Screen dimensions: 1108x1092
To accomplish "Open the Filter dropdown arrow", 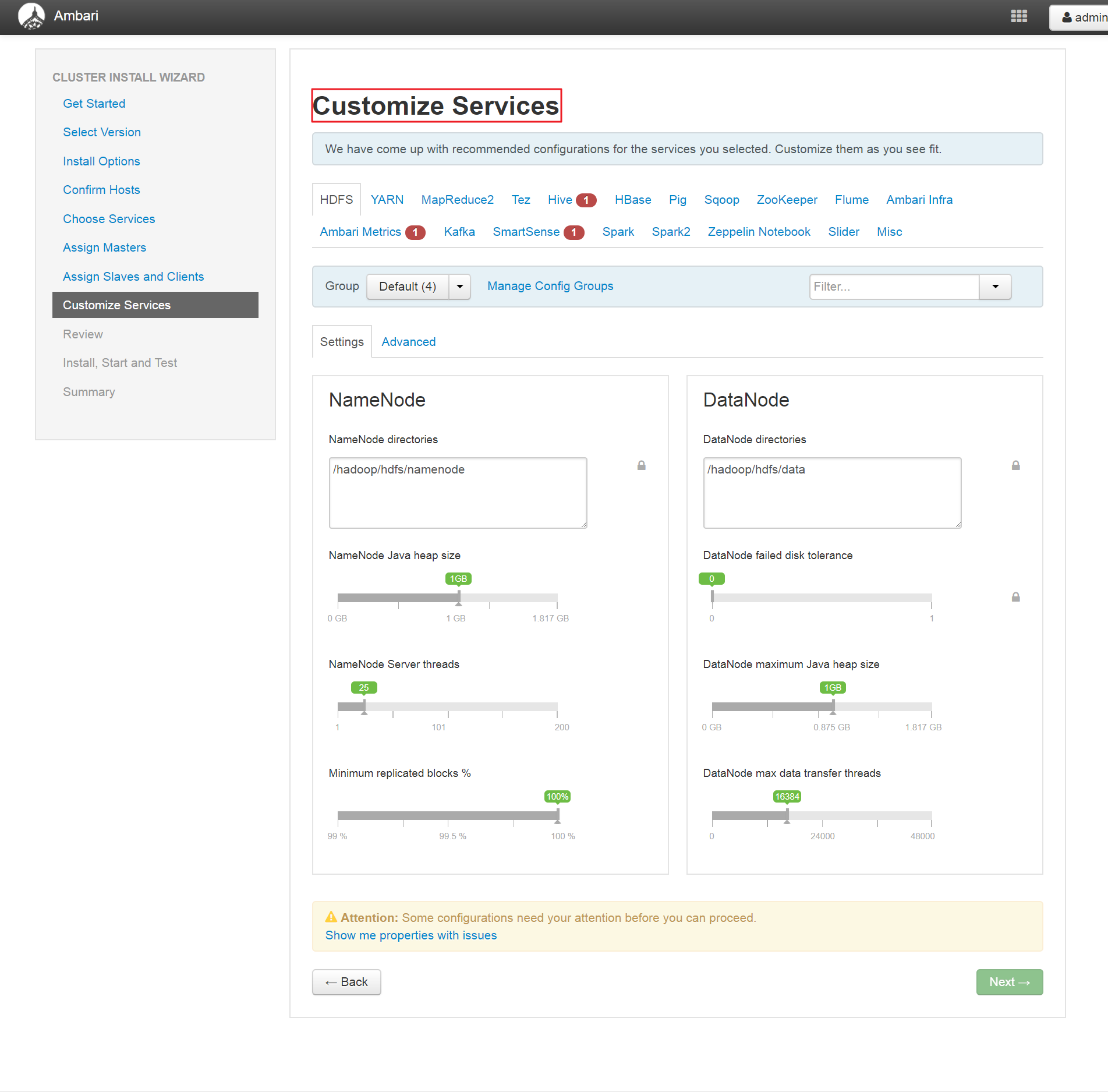I will (995, 287).
